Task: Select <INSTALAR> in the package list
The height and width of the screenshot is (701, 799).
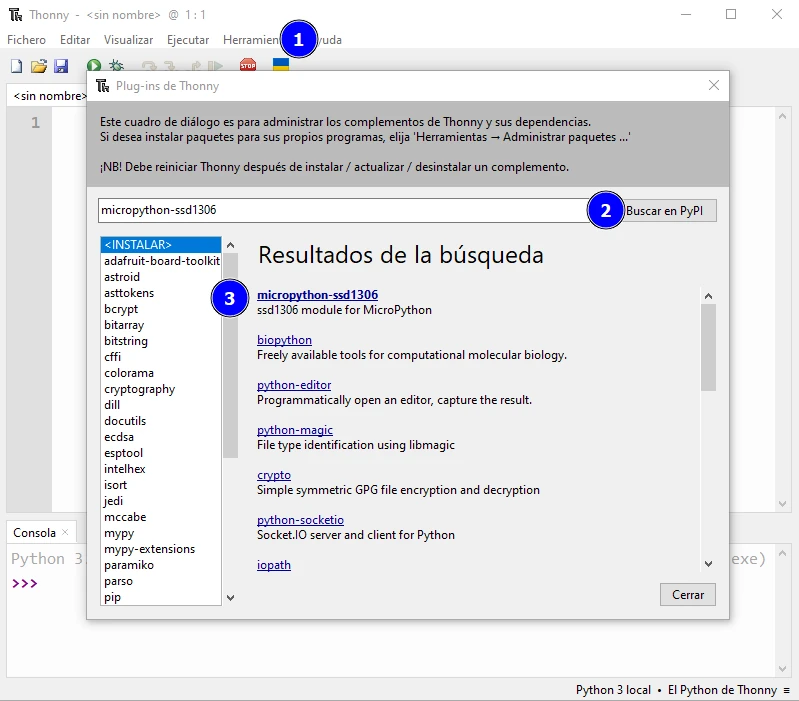Action: (x=161, y=245)
